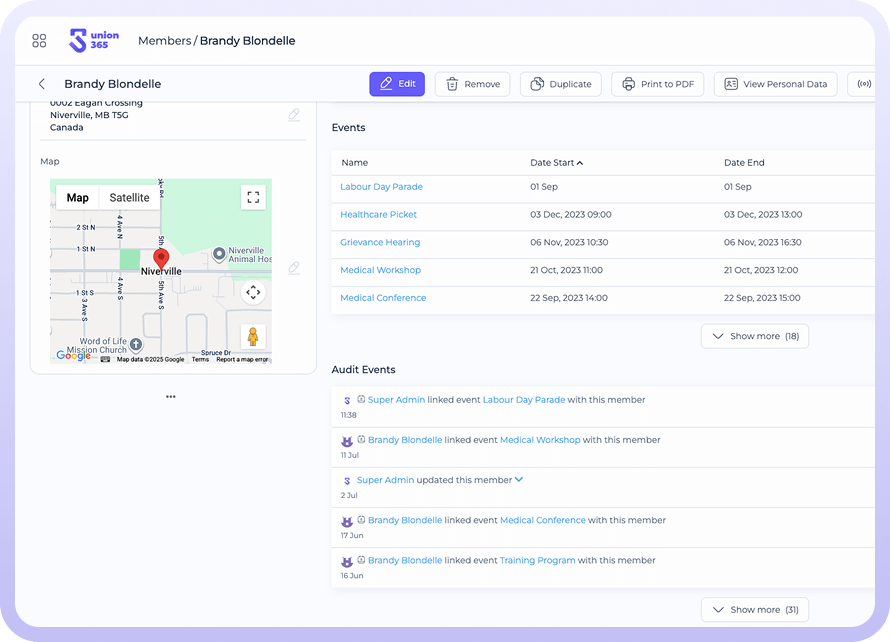Click Print to PDF button

[658, 84]
